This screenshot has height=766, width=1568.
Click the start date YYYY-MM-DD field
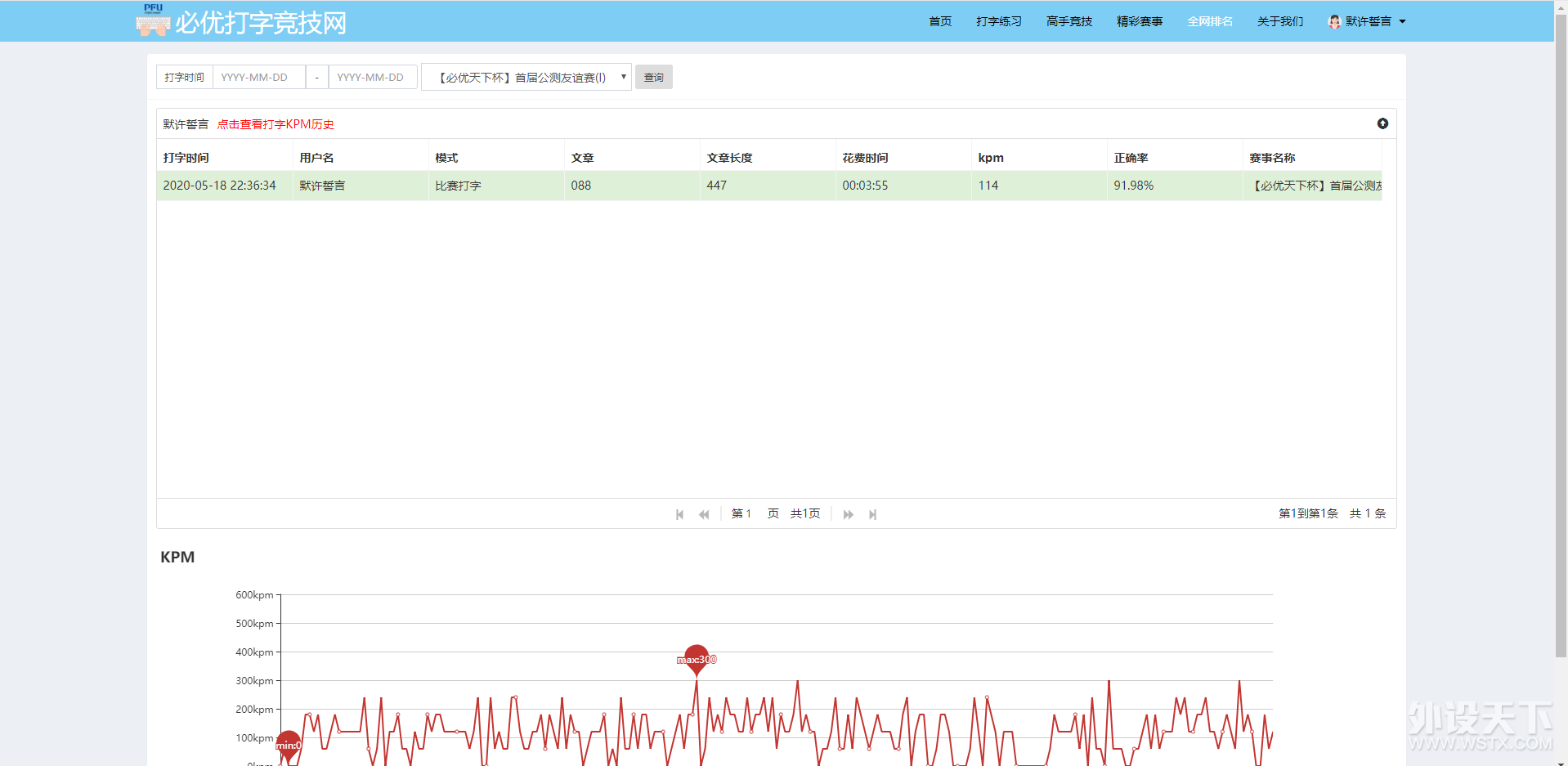tap(259, 77)
